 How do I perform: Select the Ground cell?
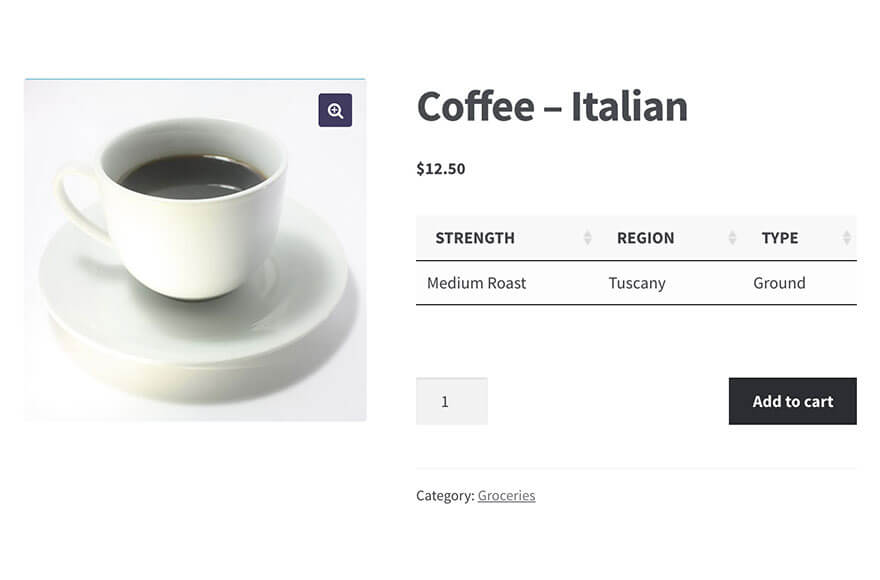tap(779, 283)
